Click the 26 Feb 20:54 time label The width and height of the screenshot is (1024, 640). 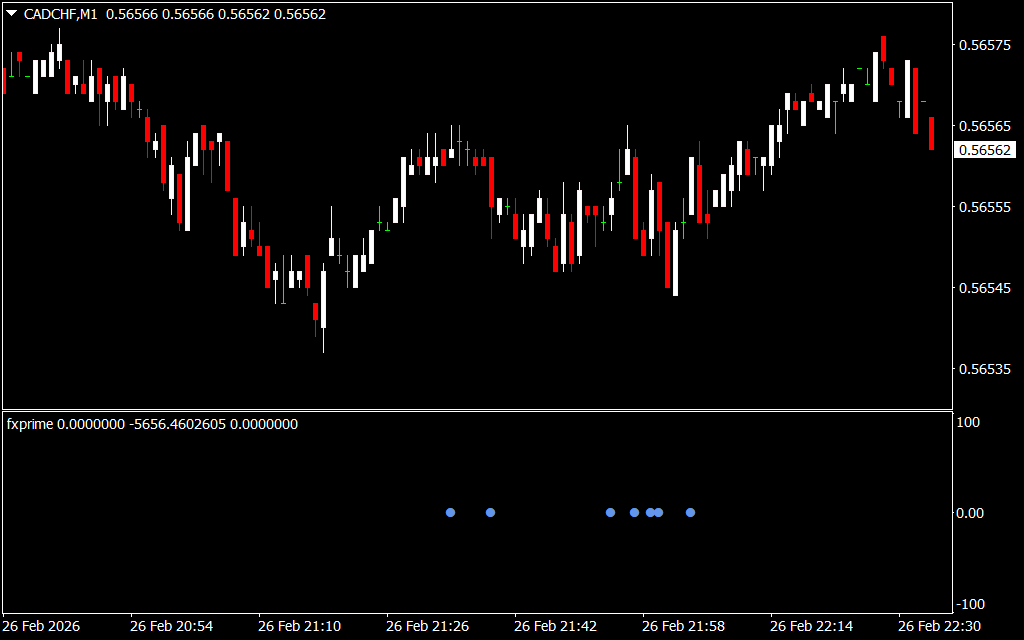pyautogui.click(x=171, y=626)
